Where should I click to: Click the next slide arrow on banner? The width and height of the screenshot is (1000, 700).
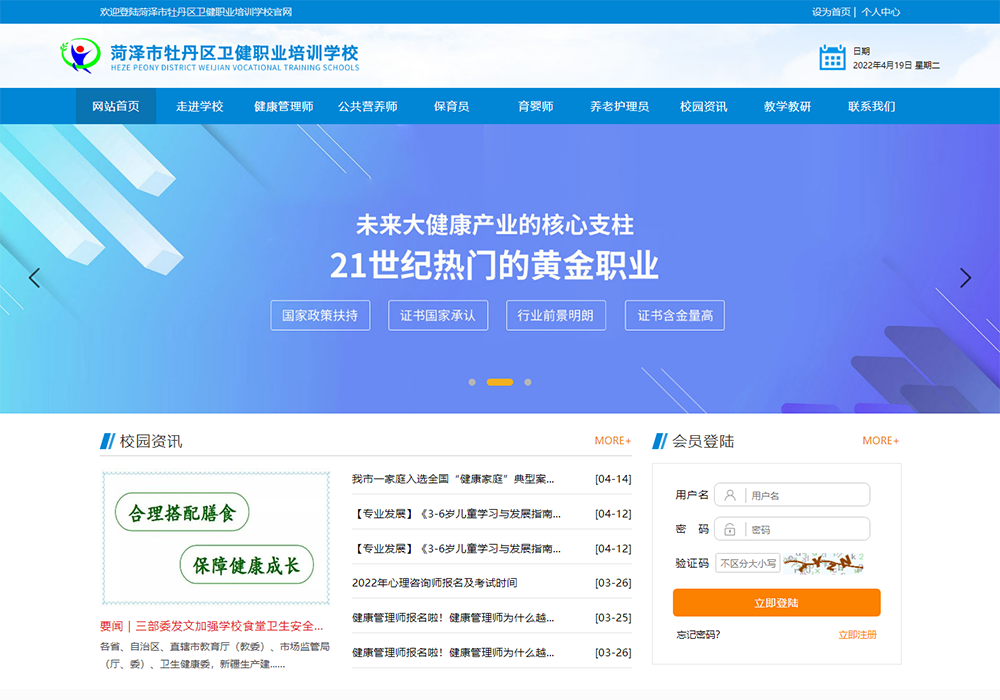pyautogui.click(x=965, y=278)
